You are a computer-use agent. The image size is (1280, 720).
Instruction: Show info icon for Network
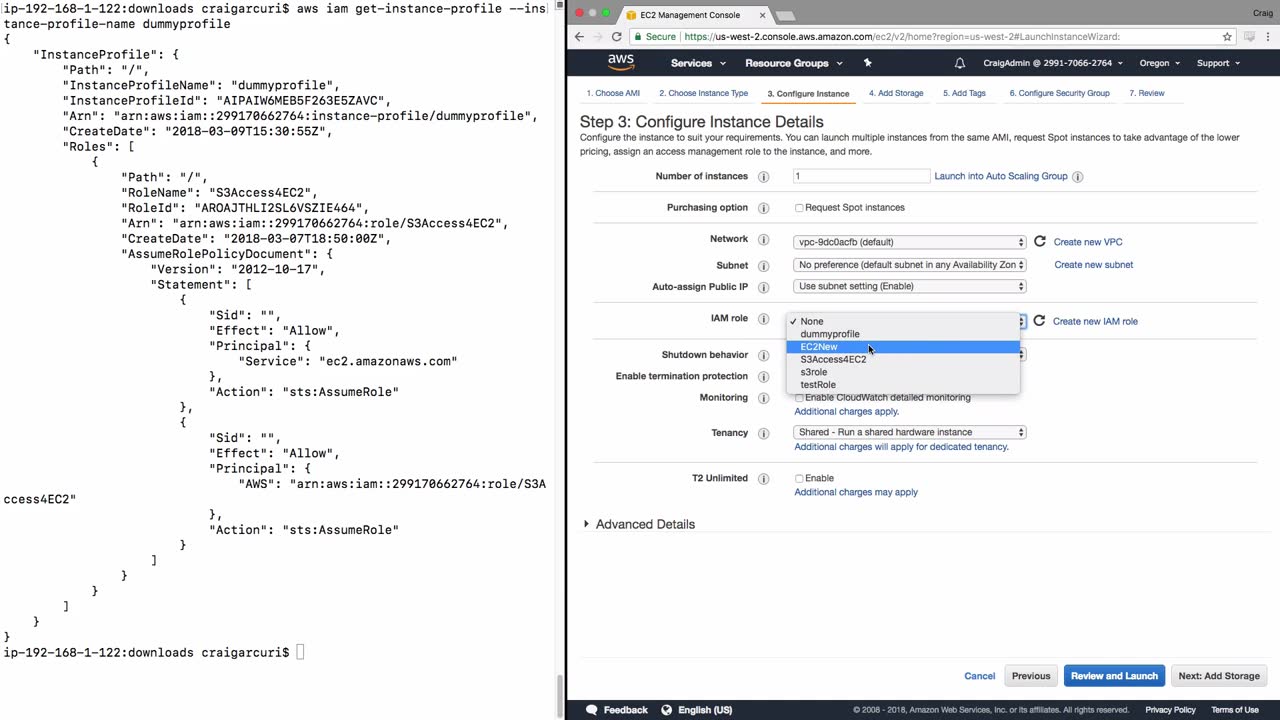763,240
